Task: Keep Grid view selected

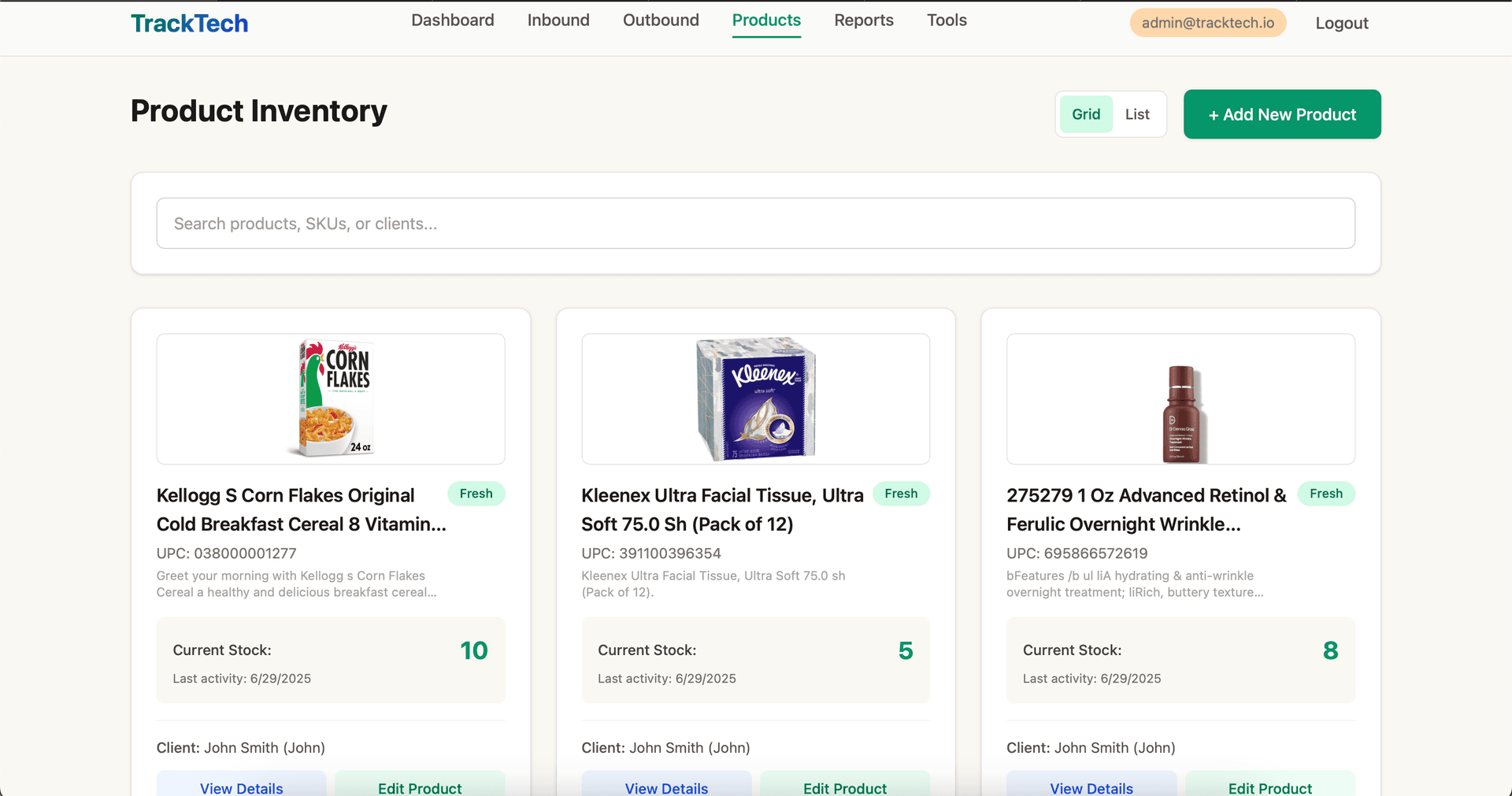Action: pos(1086,113)
